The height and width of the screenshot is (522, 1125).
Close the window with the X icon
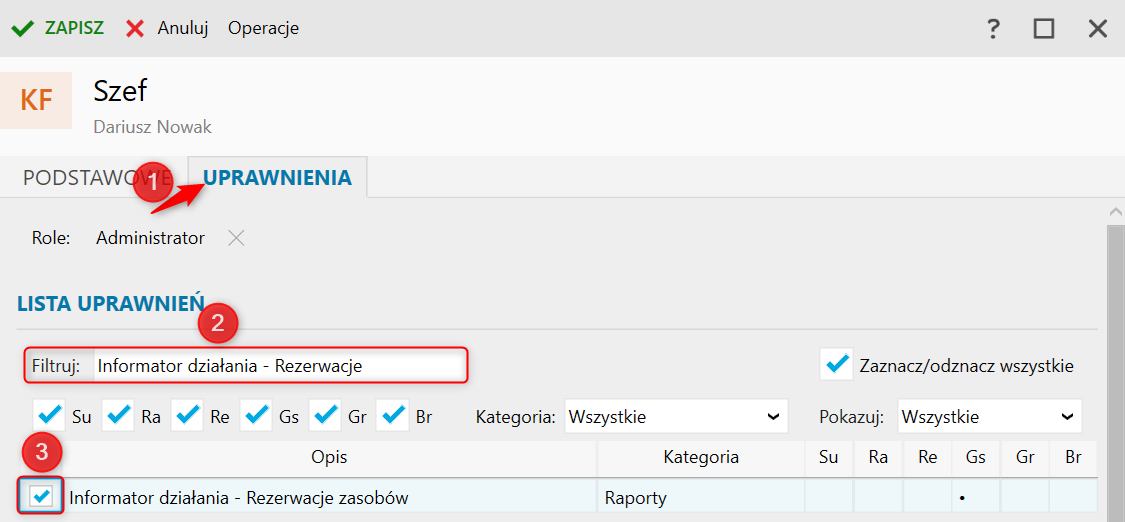pos(1098,29)
